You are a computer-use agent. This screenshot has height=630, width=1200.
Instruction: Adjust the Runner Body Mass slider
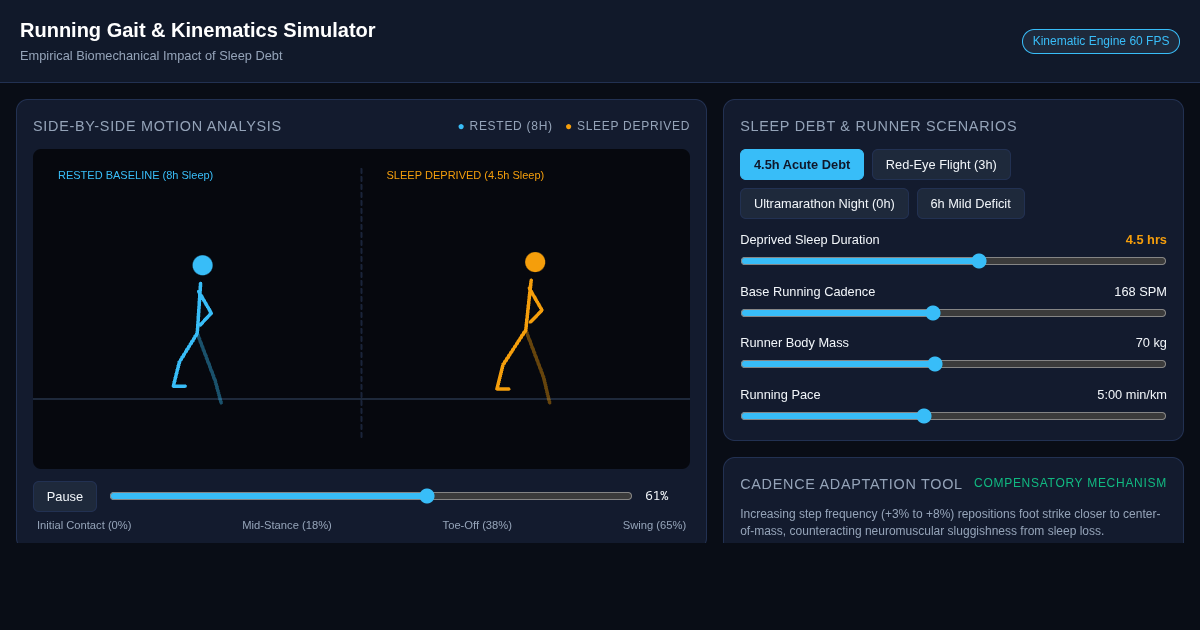click(953, 364)
